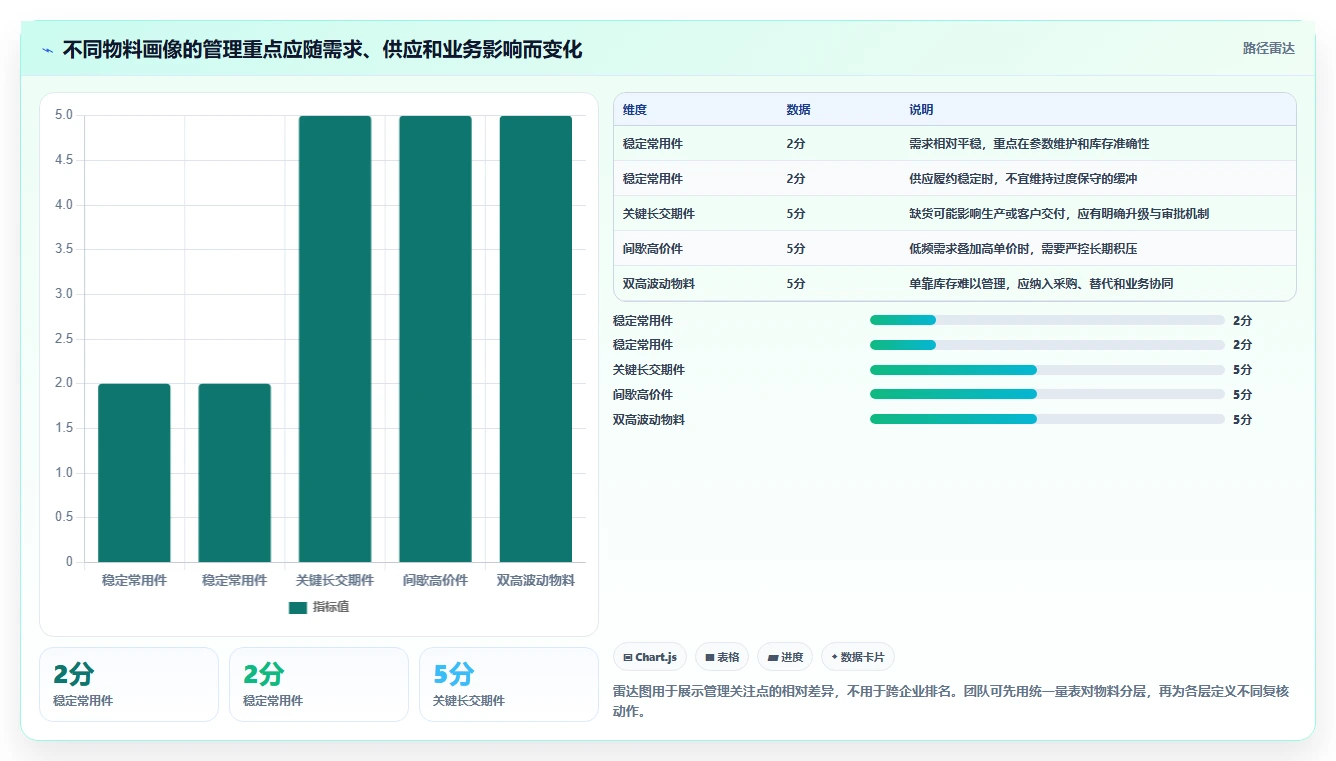Click the Chart.js tag icon
Image resolution: width=1336 pixels, height=761 pixels.
click(x=627, y=658)
